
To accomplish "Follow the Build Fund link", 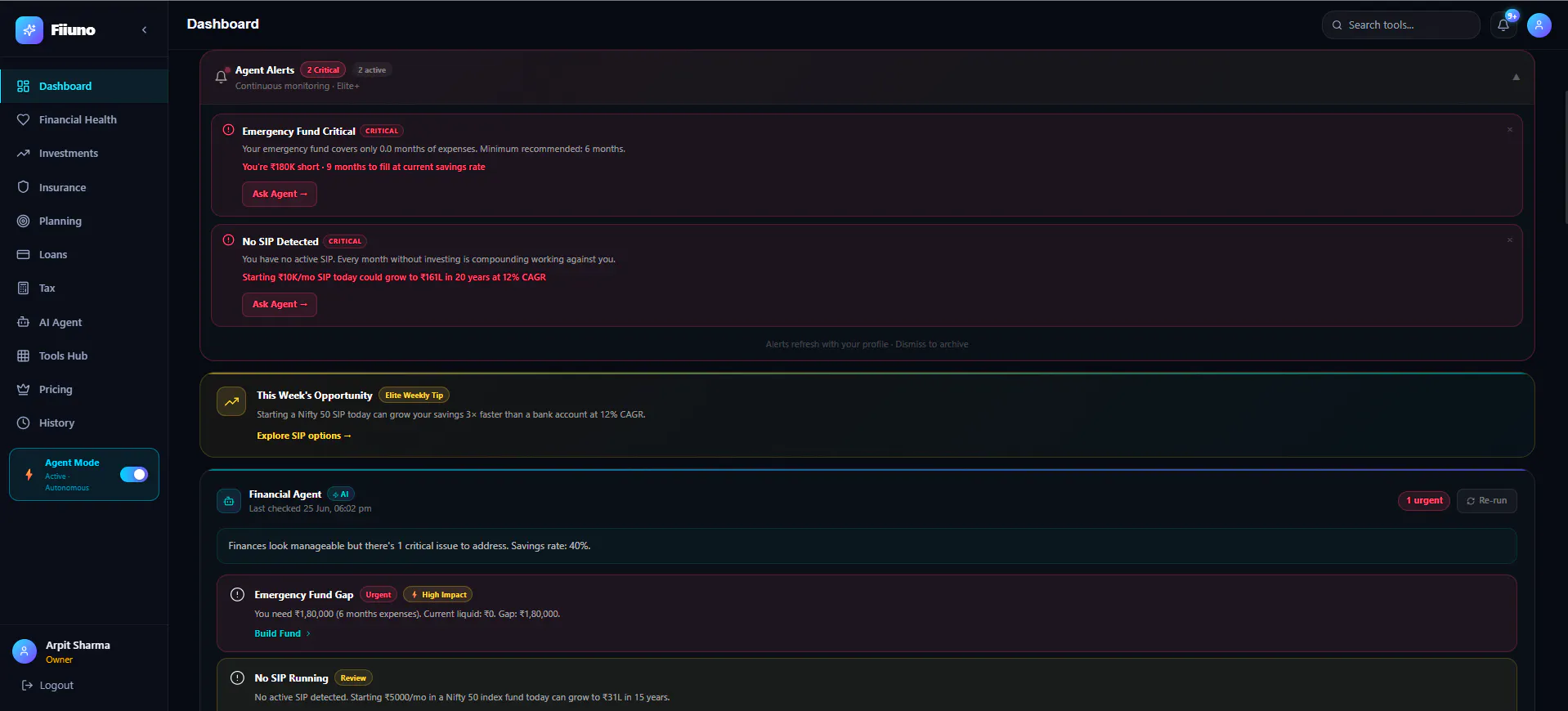I will tap(282, 633).
